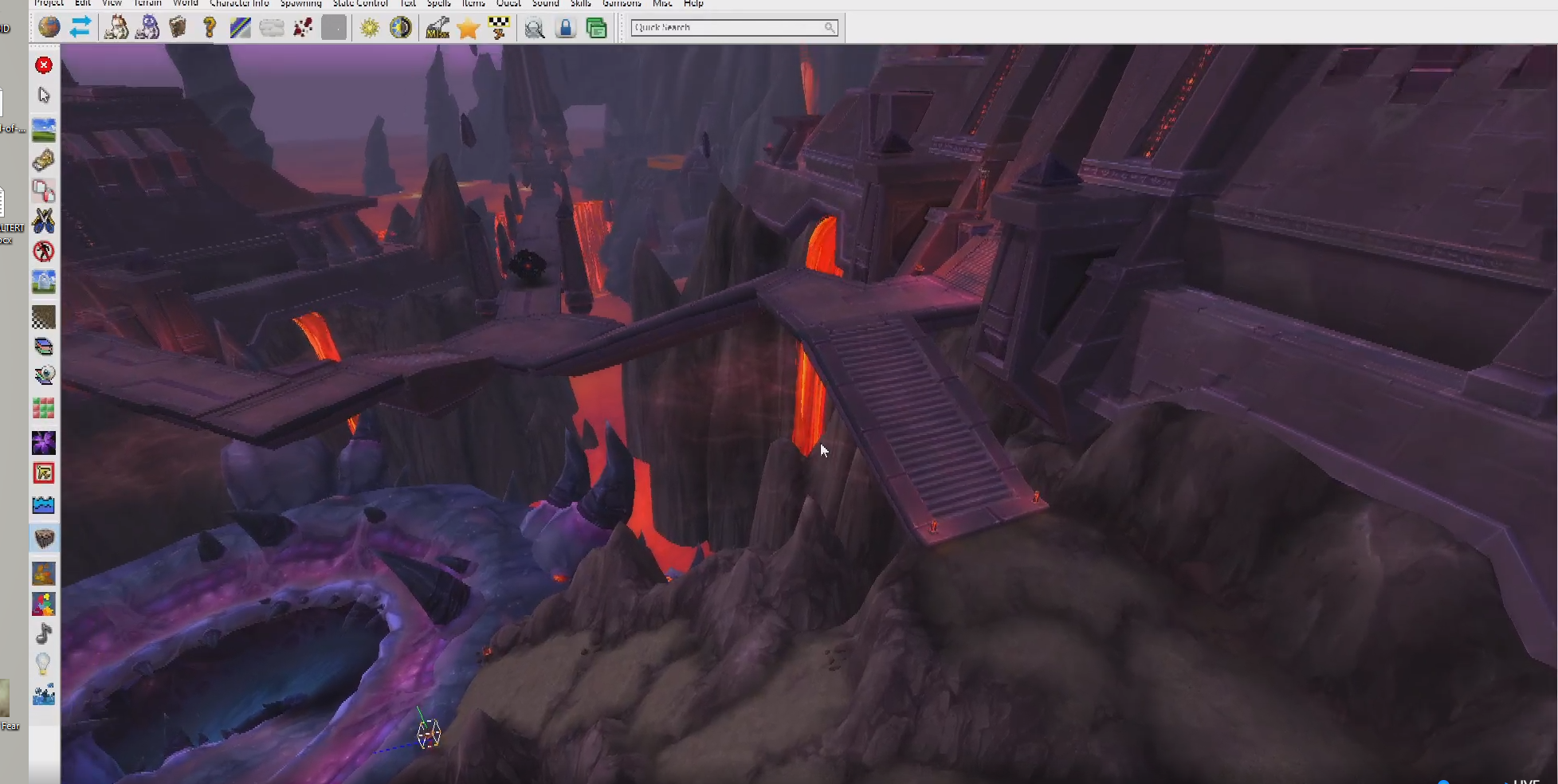Open the golden question mark quest icon
Viewport: 1558px width, 784px height.
coord(210,28)
